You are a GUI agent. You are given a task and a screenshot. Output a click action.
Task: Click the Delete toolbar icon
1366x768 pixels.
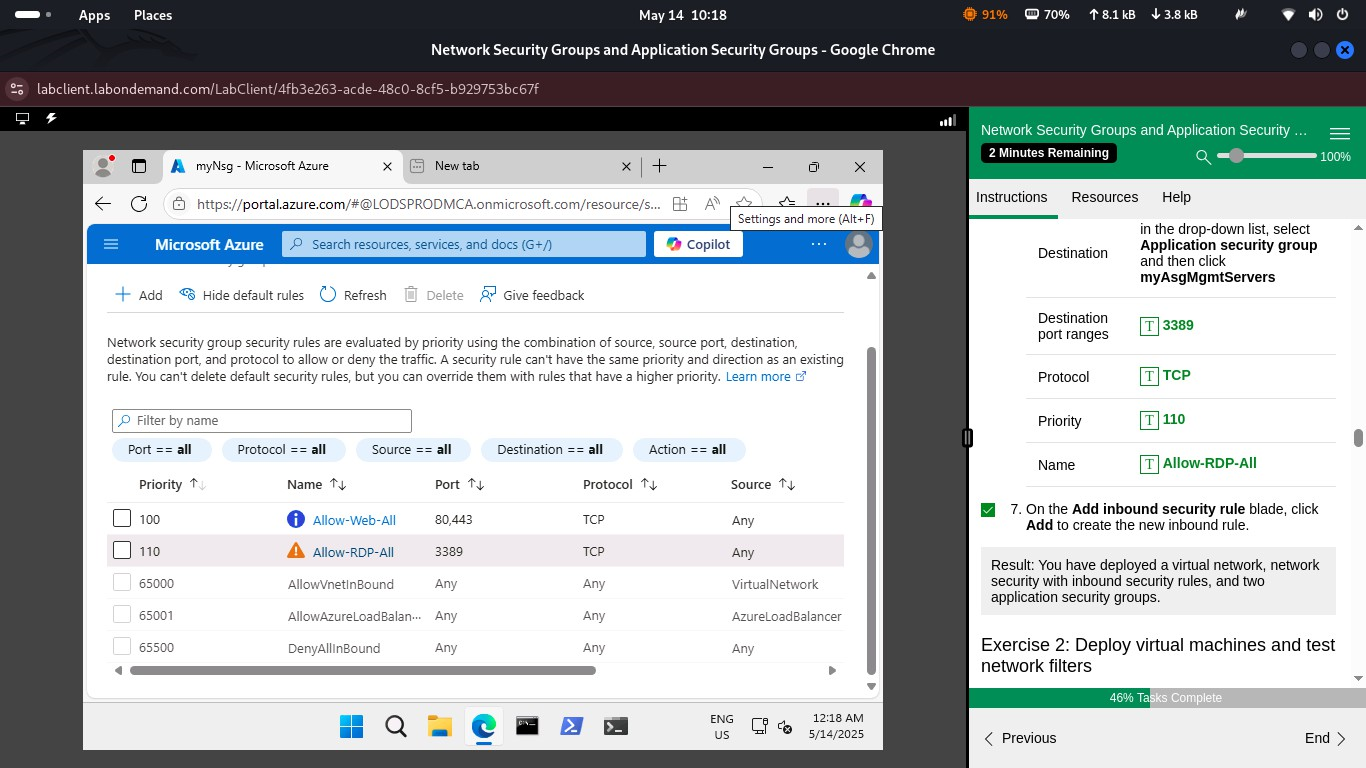410,294
